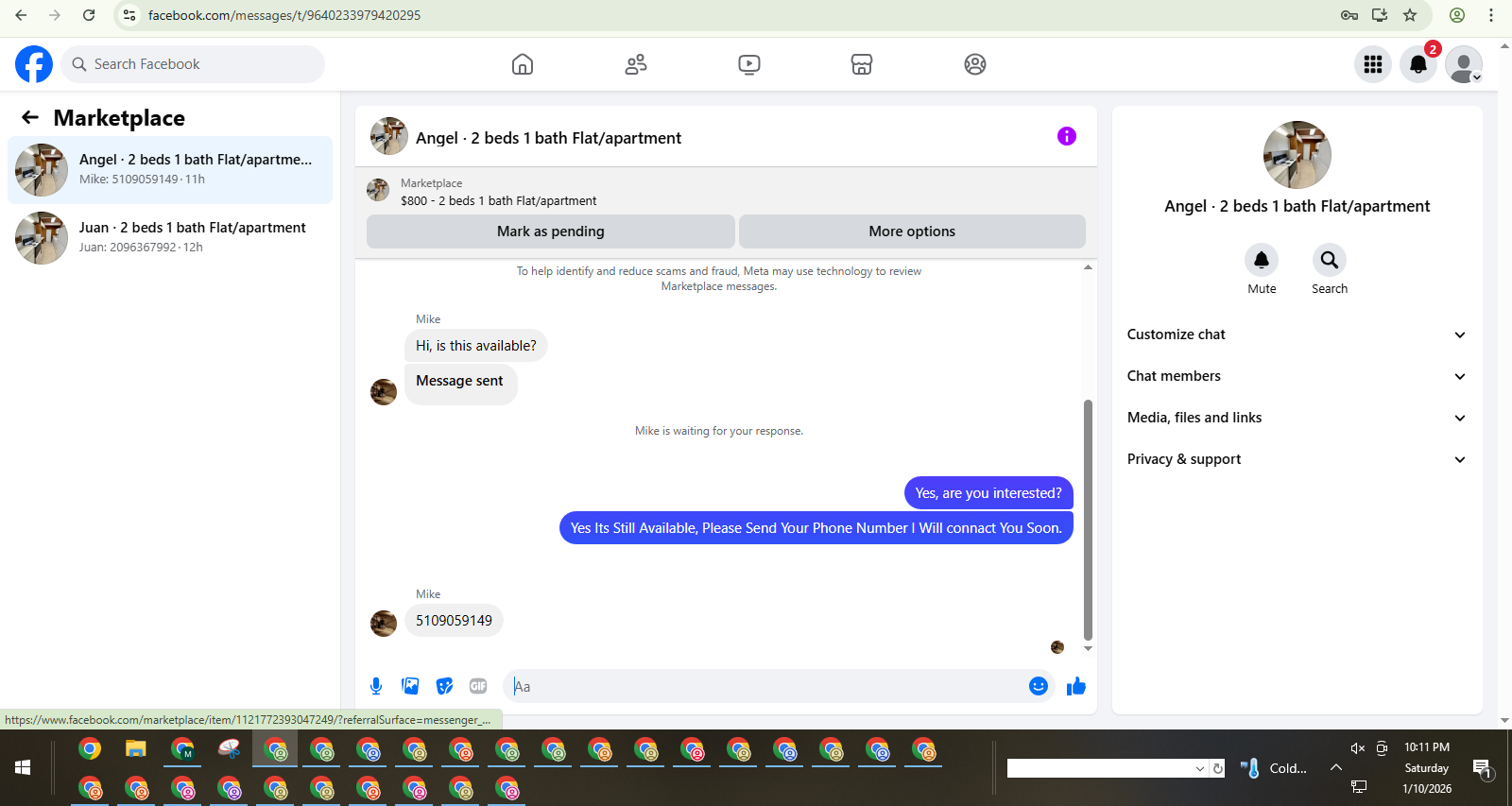The width and height of the screenshot is (1512, 806).
Task: Expand the Customize chat section
Action: [1297, 334]
